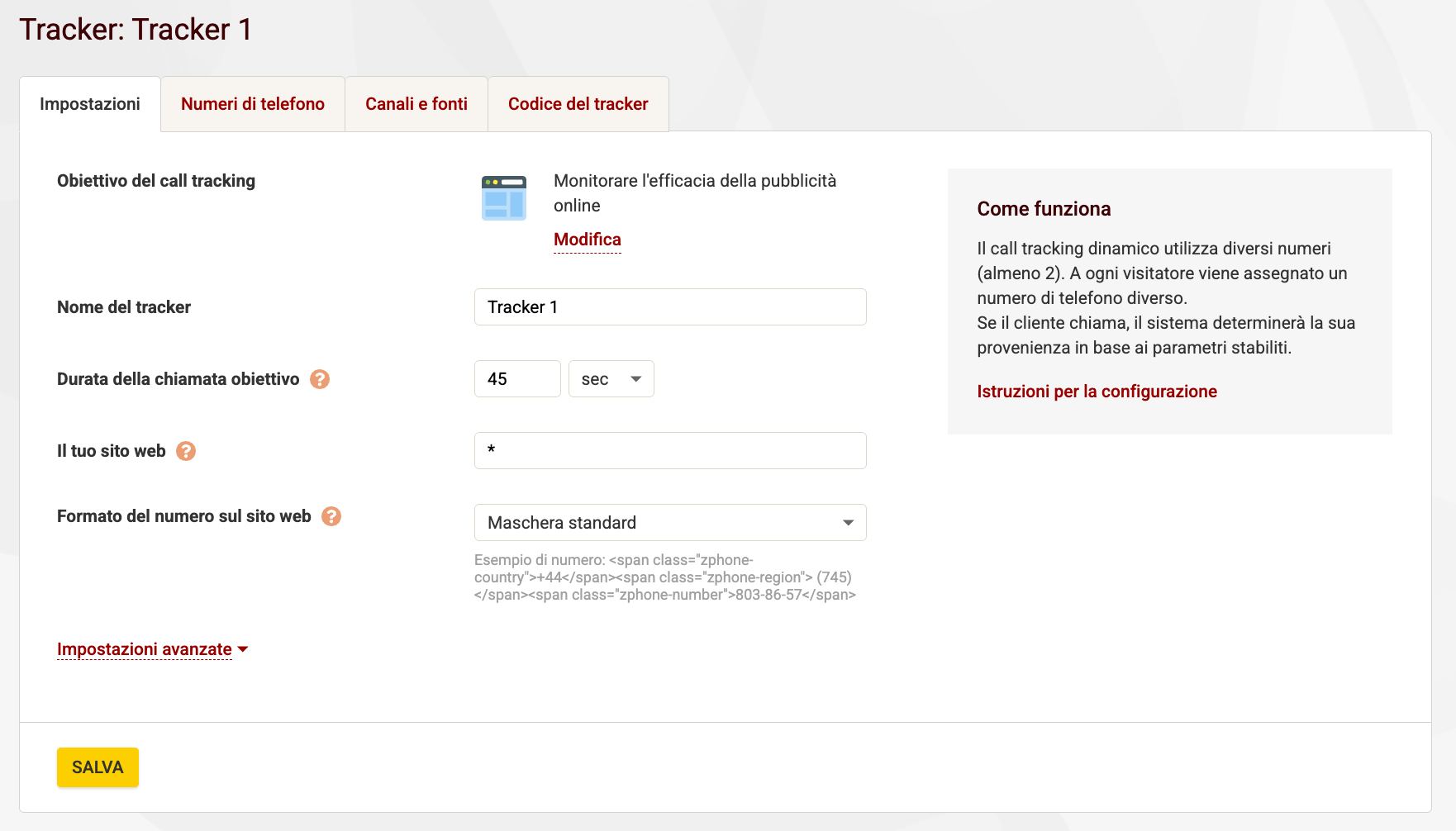Open the Canali e fonti tab
The image size is (1456, 831).
(x=416, y=104)
